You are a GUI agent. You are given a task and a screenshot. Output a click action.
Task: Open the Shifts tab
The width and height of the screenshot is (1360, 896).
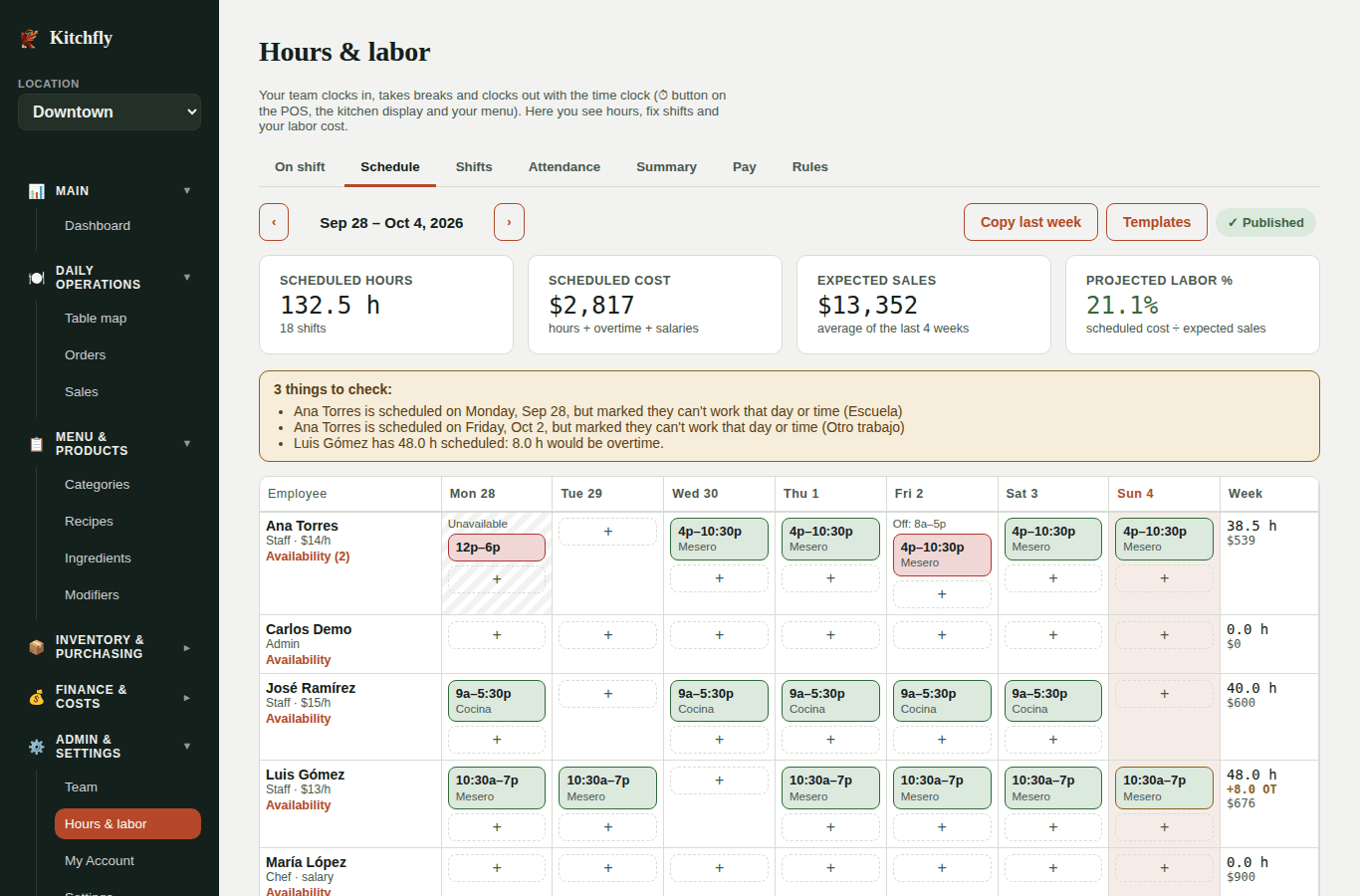point(474,167)
